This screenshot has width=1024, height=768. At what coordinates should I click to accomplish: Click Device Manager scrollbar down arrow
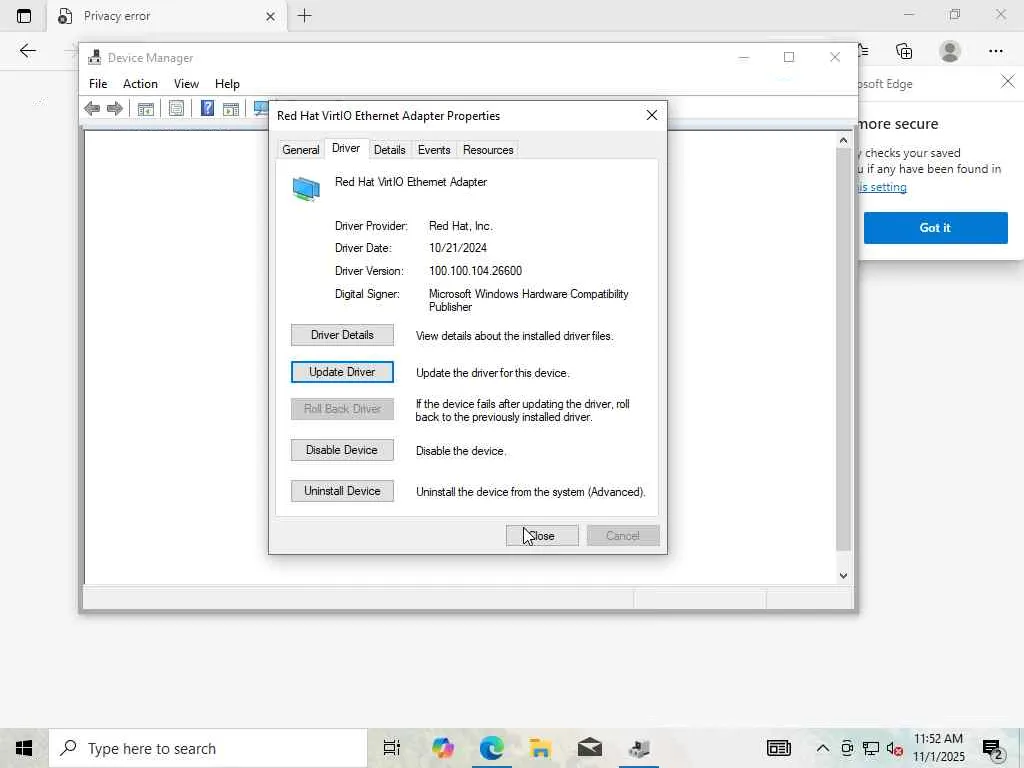point(843,575)
